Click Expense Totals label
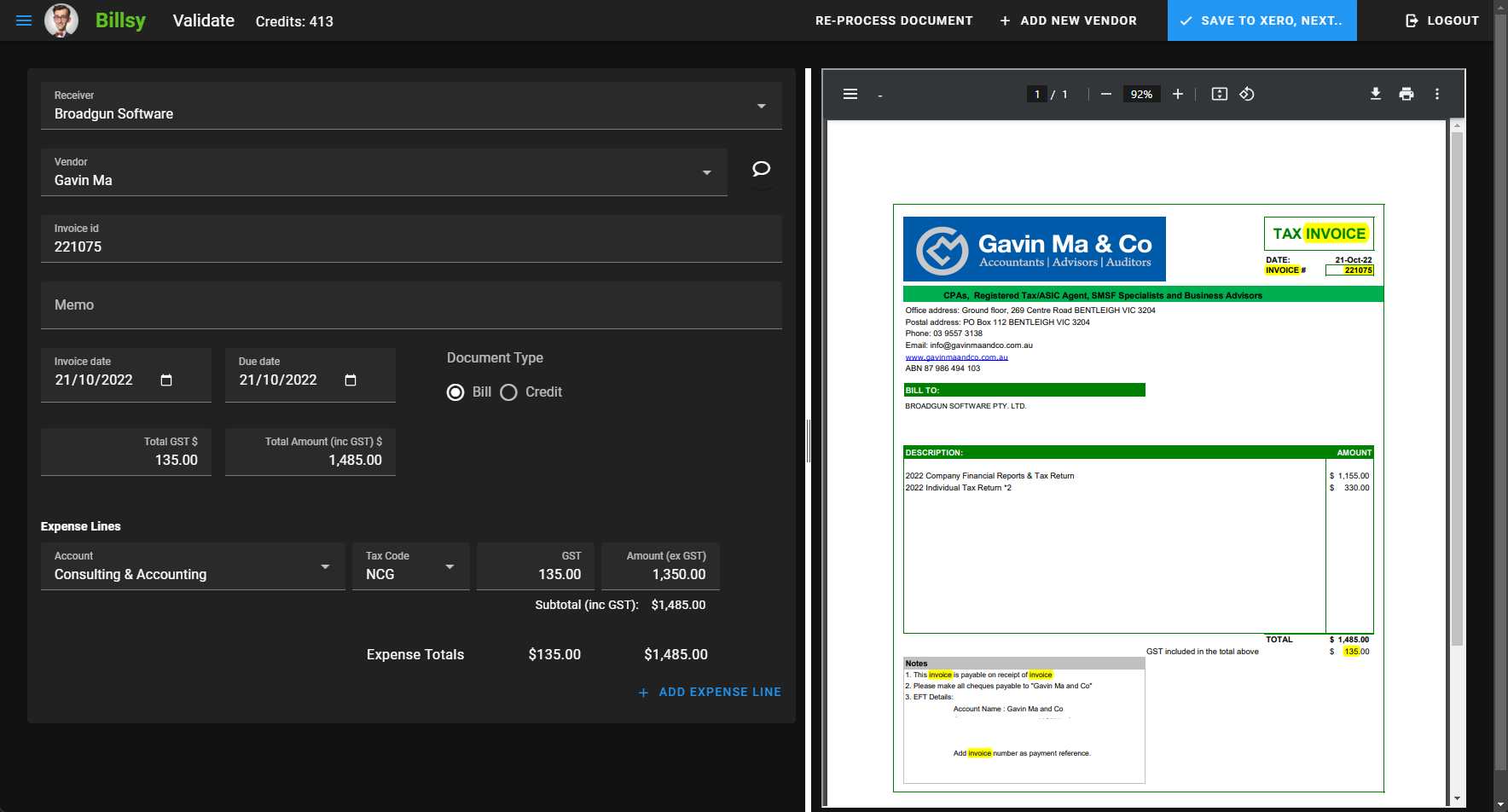Screen dimensions: 1508x812 click(415, 655)
